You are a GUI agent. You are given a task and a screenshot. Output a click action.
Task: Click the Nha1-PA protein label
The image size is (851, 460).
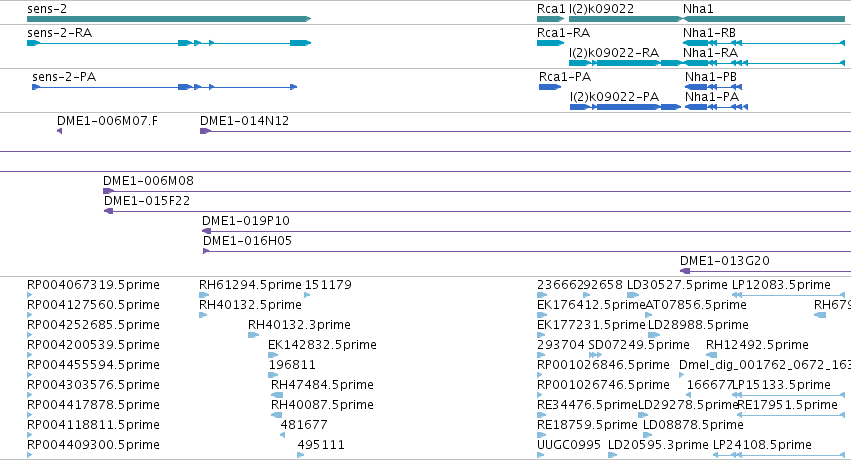pyautogui.click(x=712, y=97)
